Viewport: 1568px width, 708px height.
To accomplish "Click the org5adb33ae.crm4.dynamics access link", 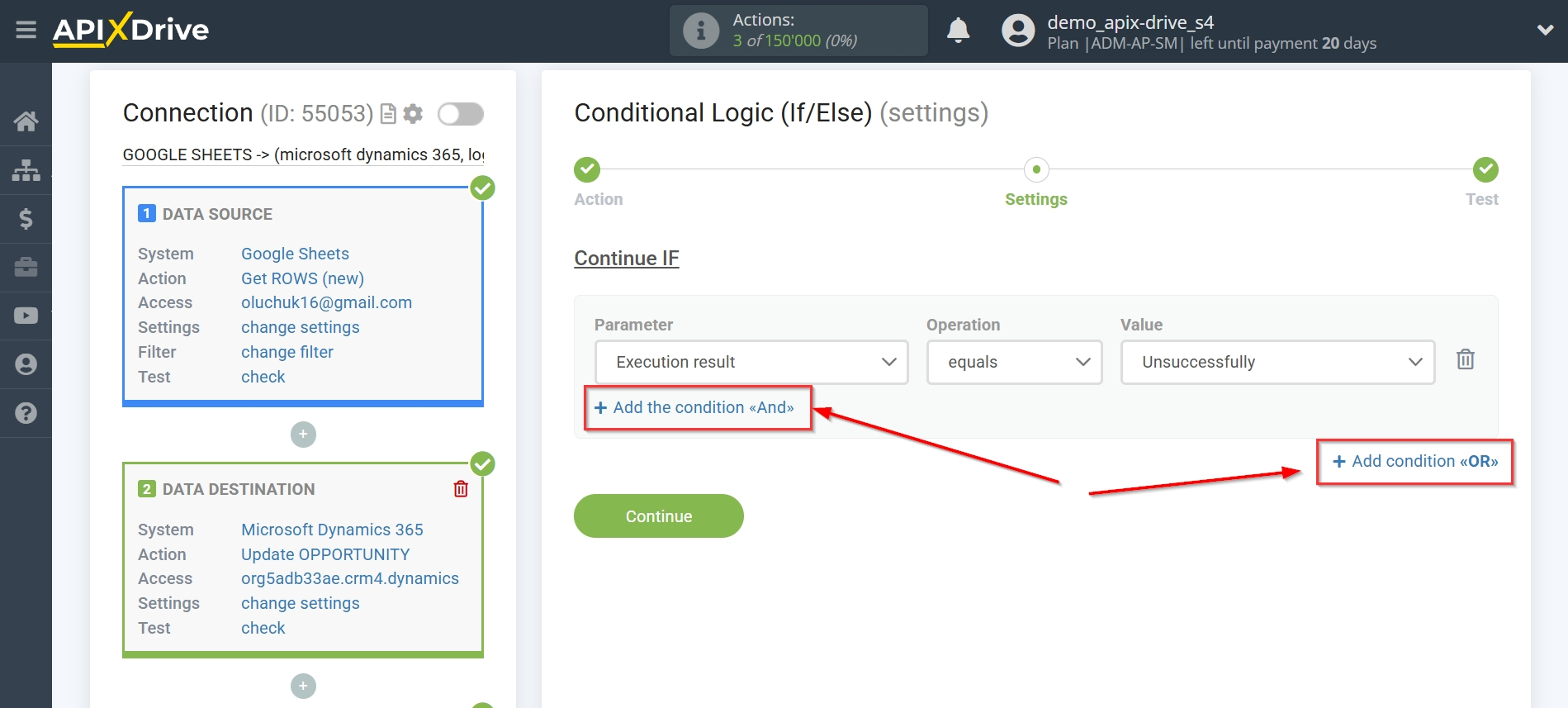I will tap(350, 578).
